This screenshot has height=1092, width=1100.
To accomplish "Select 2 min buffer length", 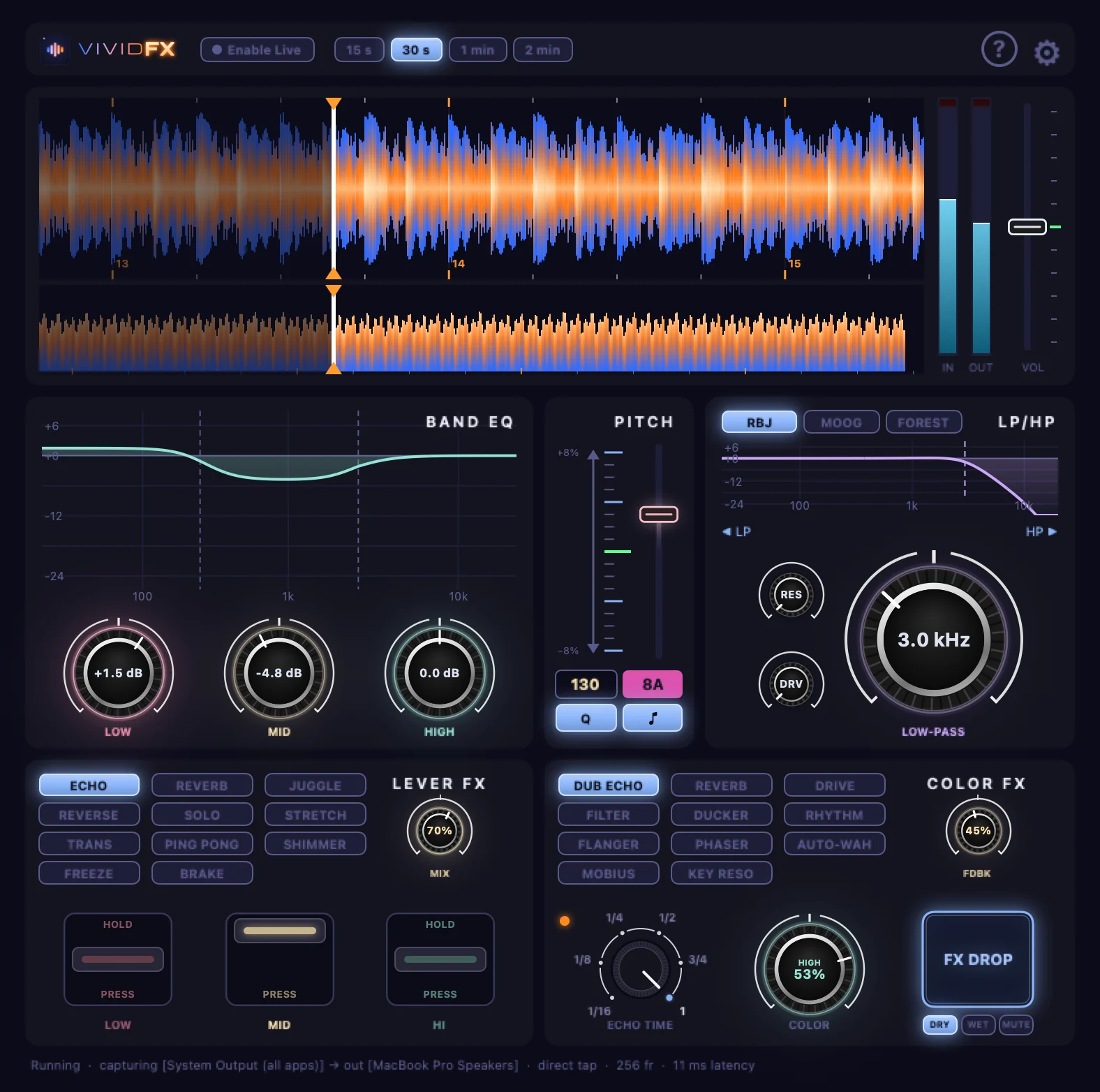I will pyautogui.click(x=542, y=50).
